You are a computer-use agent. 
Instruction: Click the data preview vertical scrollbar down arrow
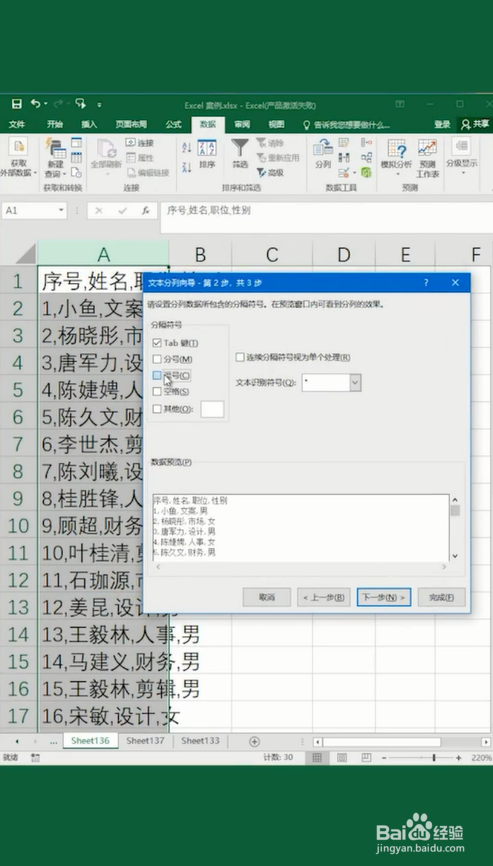455,556
